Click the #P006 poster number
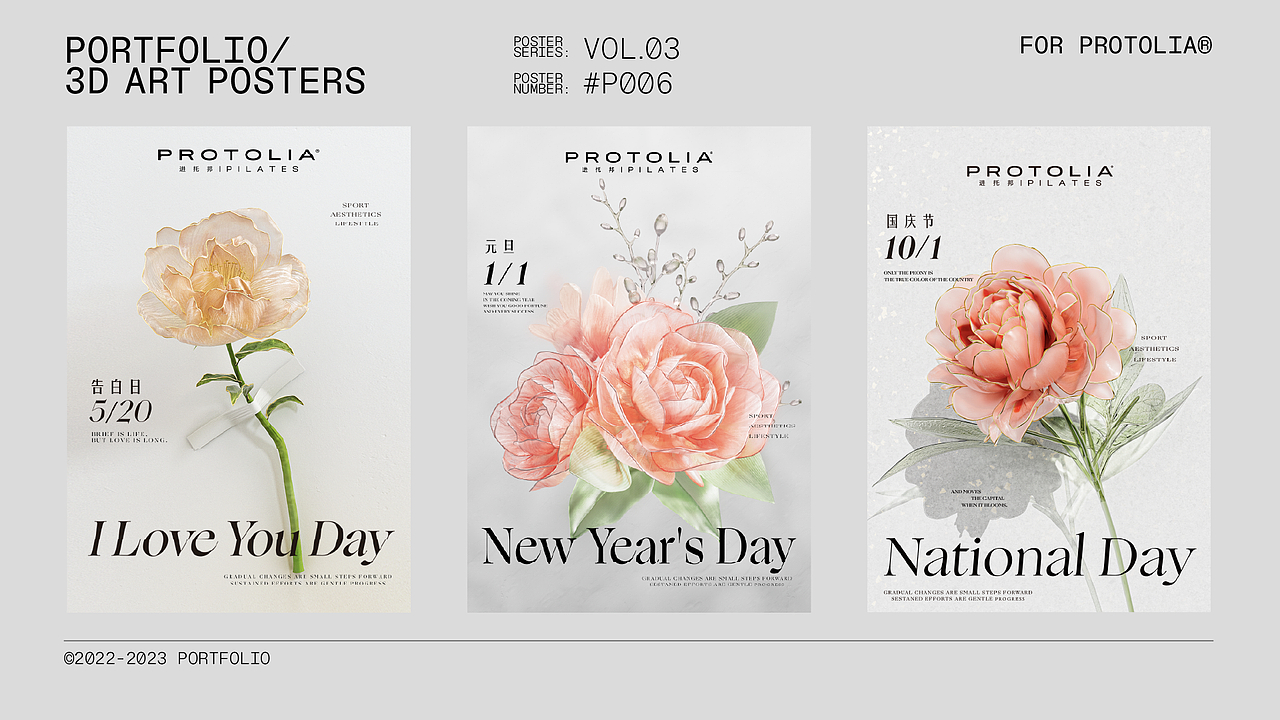 (628, 84)
